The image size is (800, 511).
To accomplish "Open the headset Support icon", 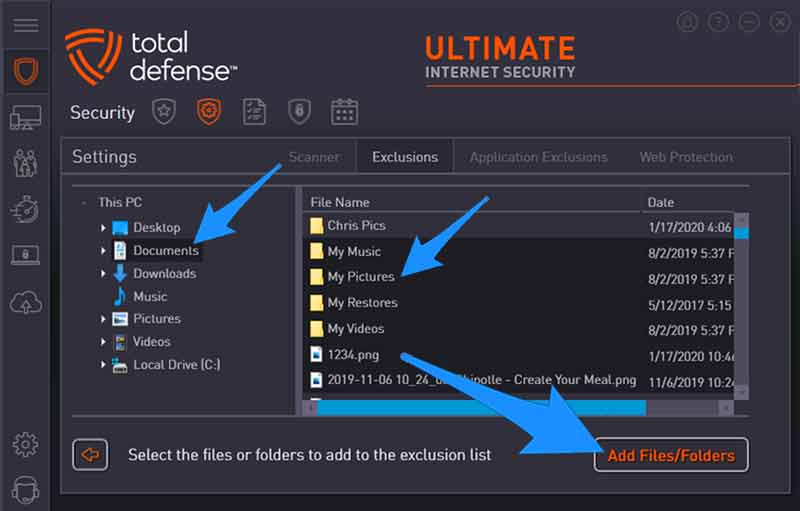I will pyautogui.click(x=25, y=489).
